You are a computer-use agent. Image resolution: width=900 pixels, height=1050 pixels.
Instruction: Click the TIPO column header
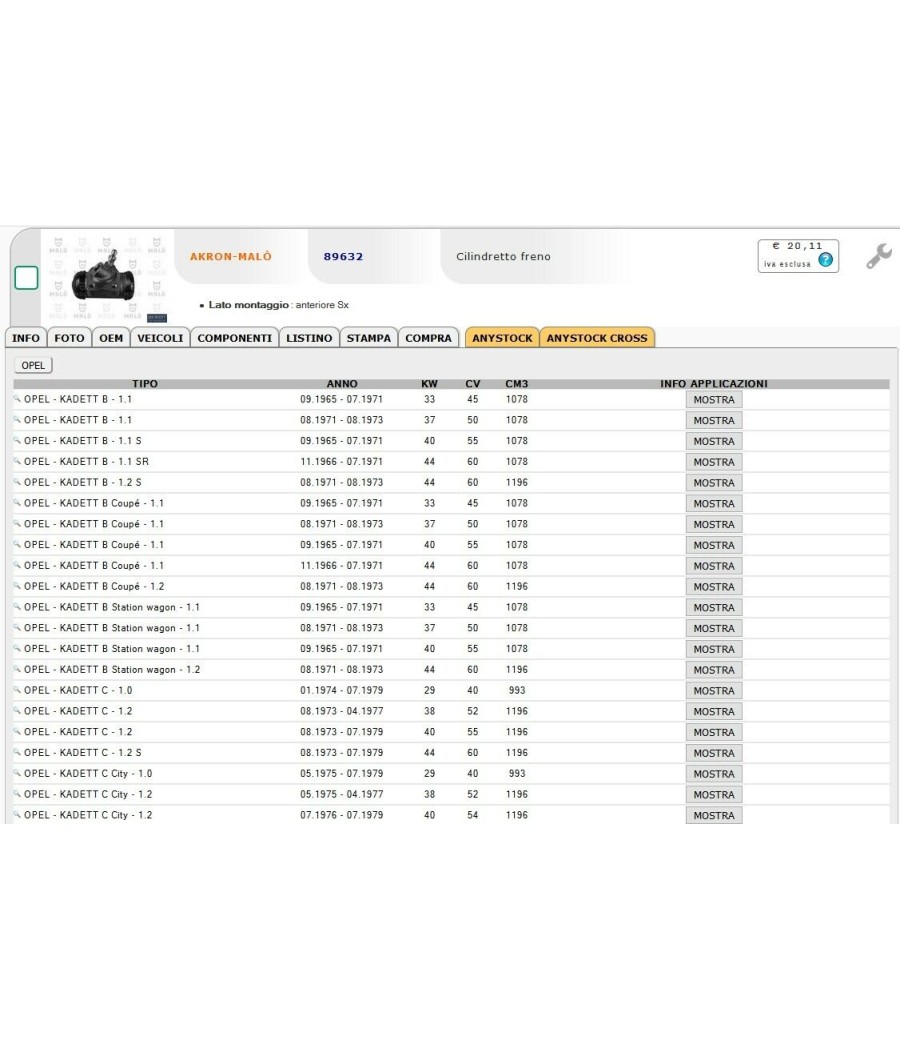145,384
